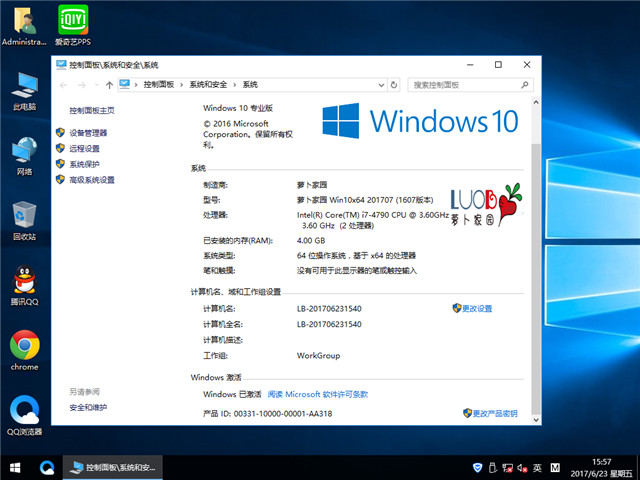Screen dimensions: 640x480
Task: Open the Administrator folder desktop icon
Action: (x=24, y=25)
